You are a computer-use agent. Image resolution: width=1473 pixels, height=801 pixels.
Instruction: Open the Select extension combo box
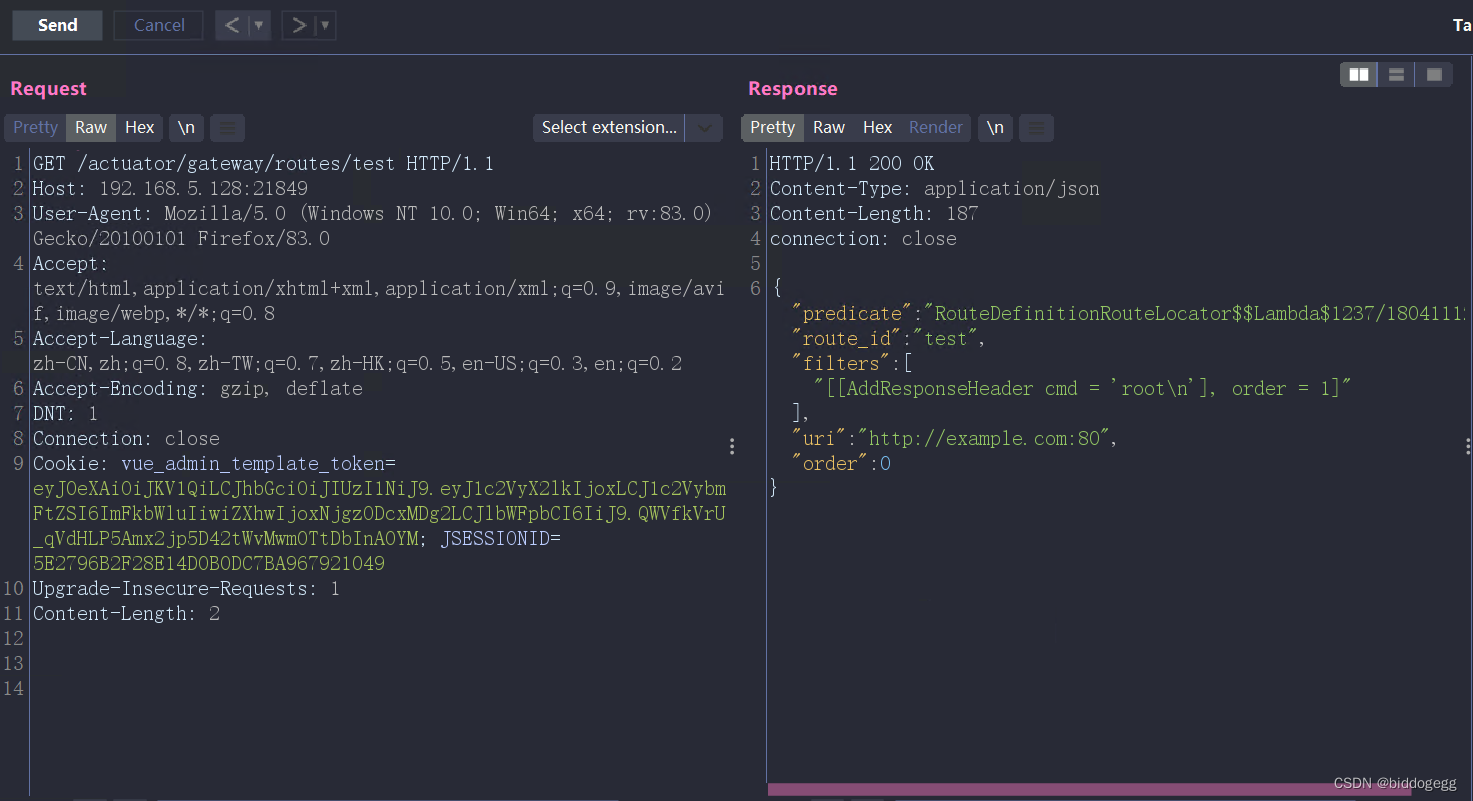click(x=609, y=127)
